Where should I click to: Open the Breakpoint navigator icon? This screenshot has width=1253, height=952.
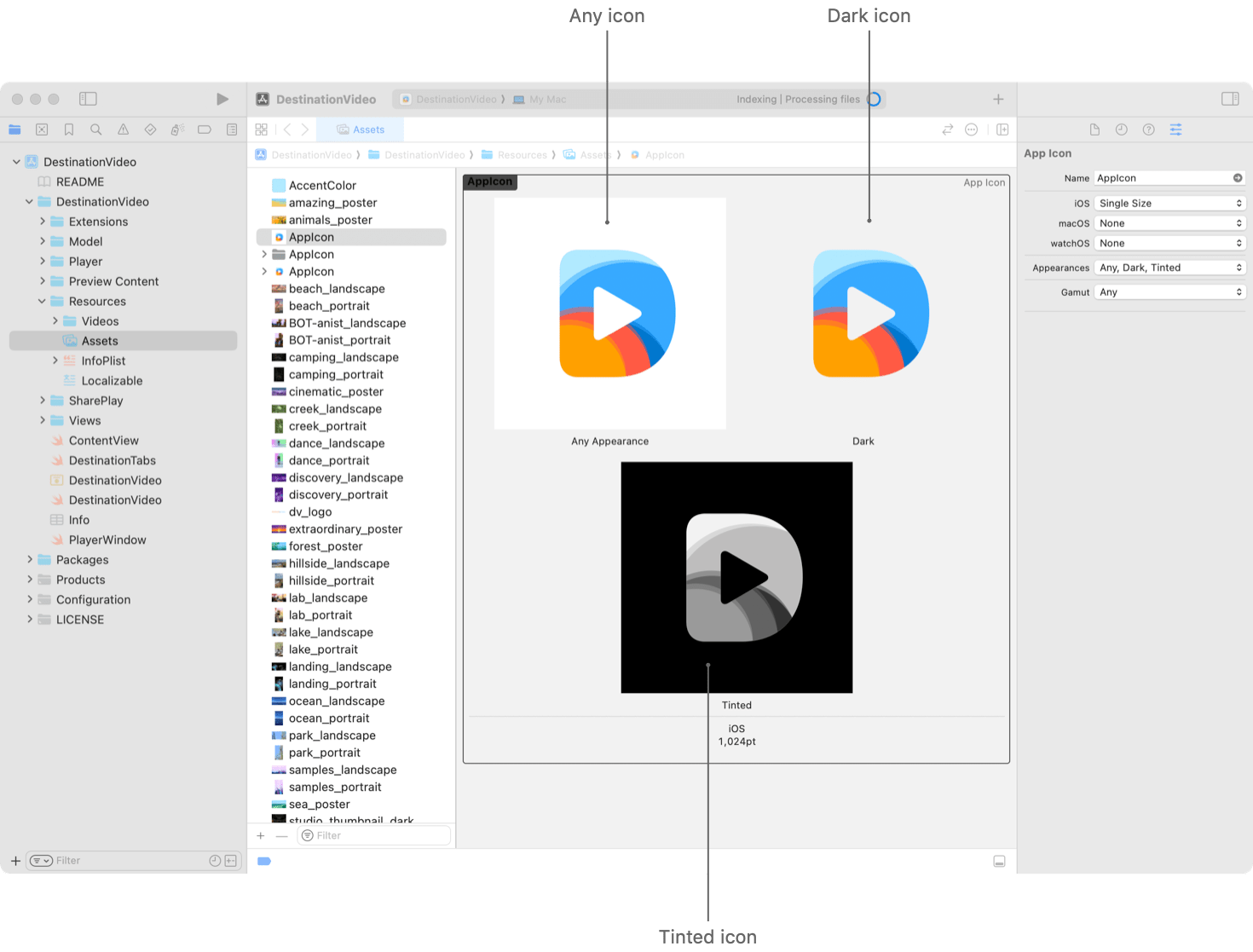pos(205,130)
